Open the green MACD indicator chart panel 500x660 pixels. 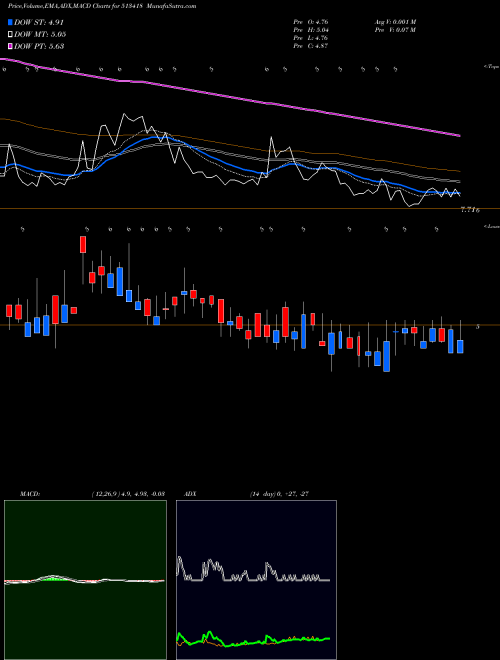(x=85, y=580)
